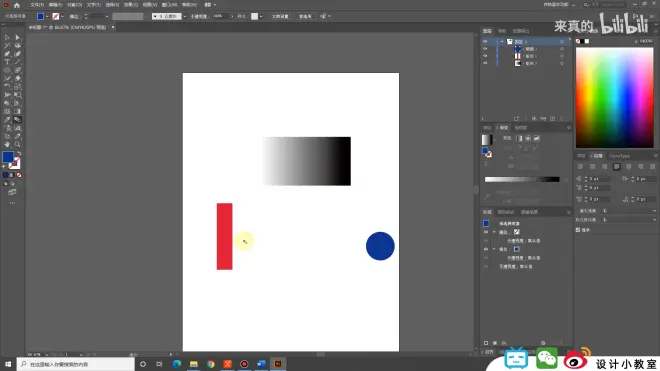Hide the blue ellipse sublayer

point(485,49)
